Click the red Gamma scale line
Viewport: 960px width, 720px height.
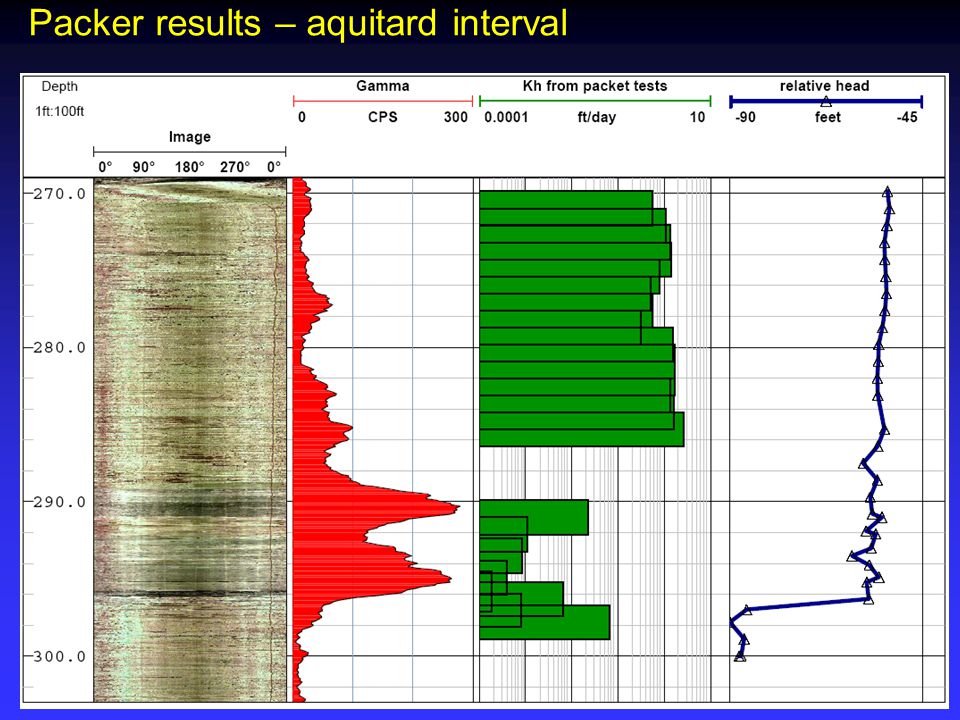383,101
